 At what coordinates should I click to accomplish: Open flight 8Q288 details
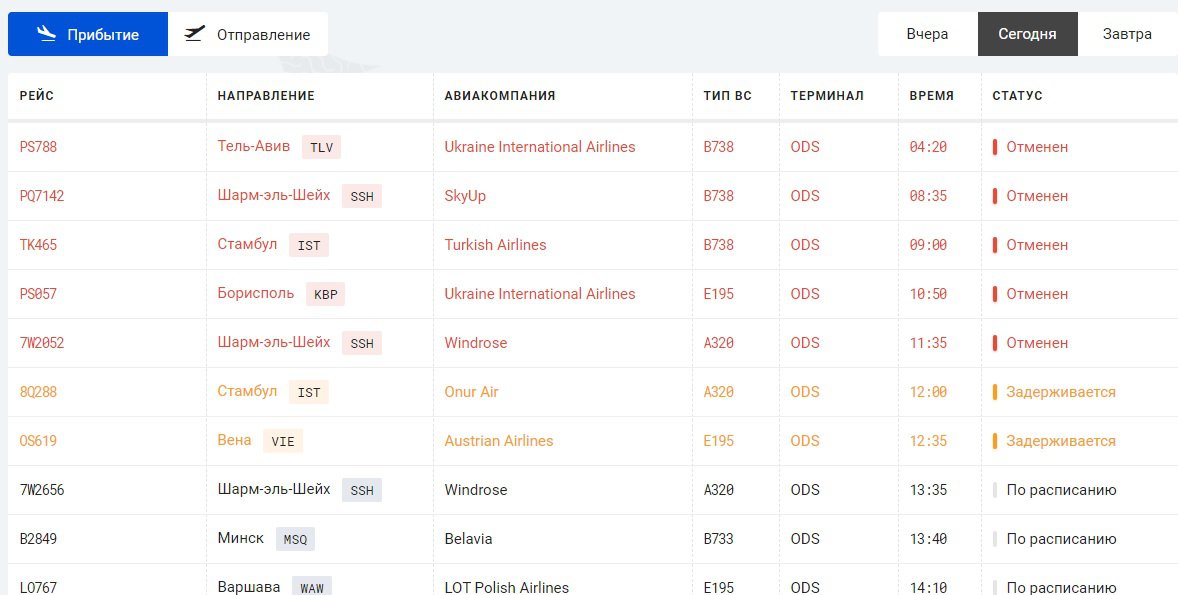coord(38,392)
